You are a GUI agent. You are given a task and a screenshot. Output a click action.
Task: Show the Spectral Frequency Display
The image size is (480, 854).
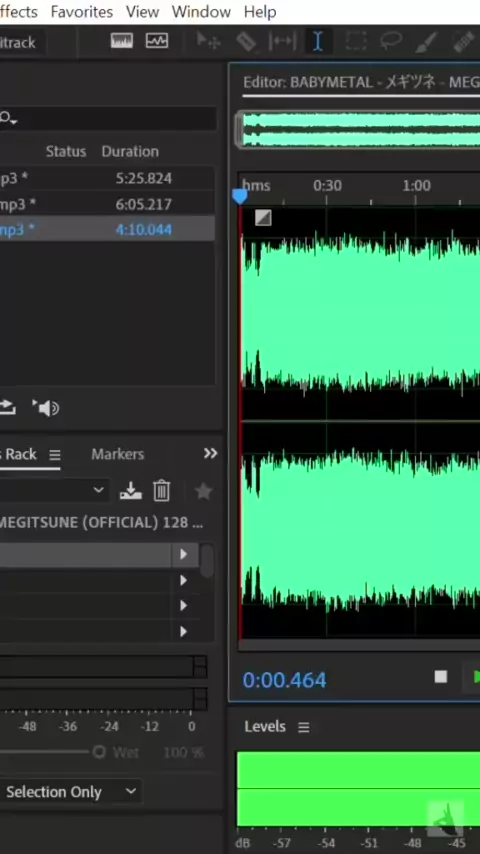pos(122,41)
